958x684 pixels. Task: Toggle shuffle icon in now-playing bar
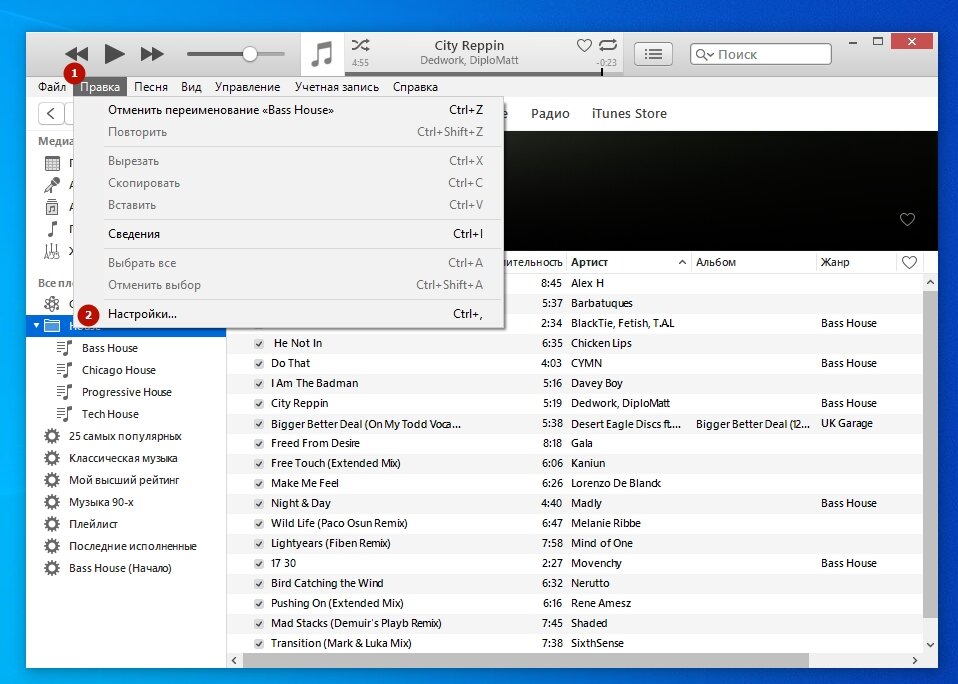(x=360, y=45)
